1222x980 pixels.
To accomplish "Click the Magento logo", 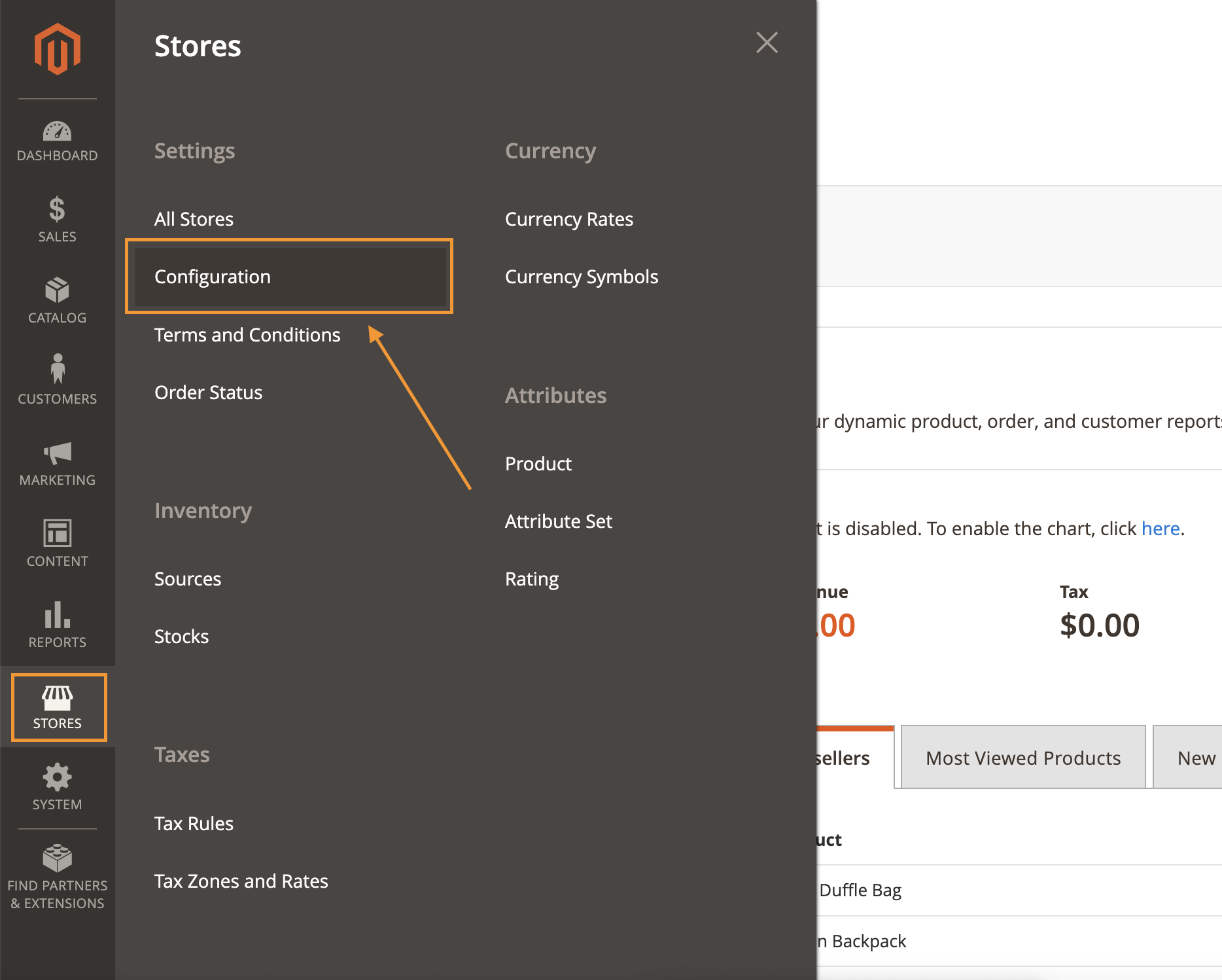I will pyautogui.click(x=58, y=47).
